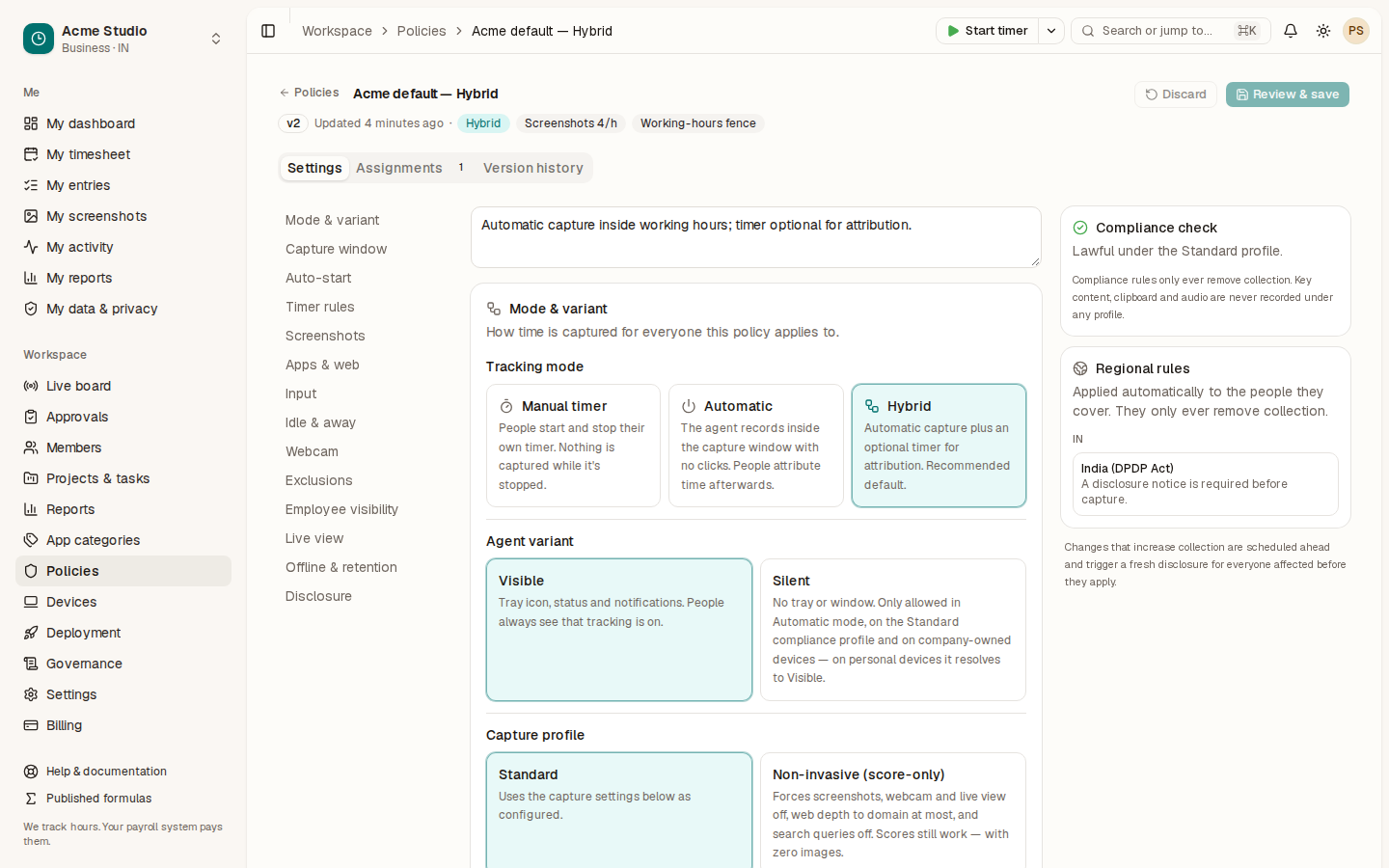Open Billing card icon
This screenshot has width=1389, height=868.
coord(31,725)
